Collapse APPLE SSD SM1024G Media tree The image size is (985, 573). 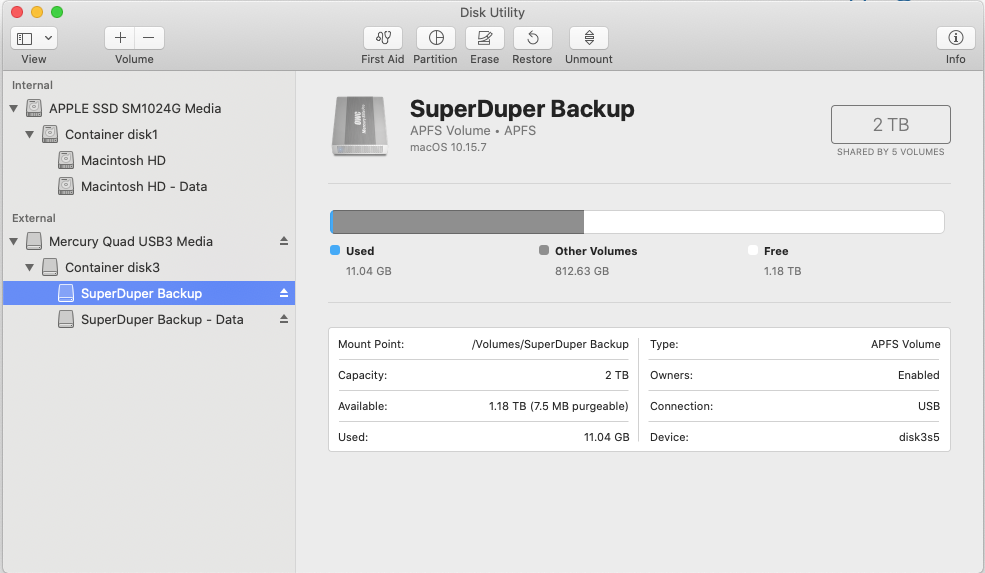click(x=14, y=109)
